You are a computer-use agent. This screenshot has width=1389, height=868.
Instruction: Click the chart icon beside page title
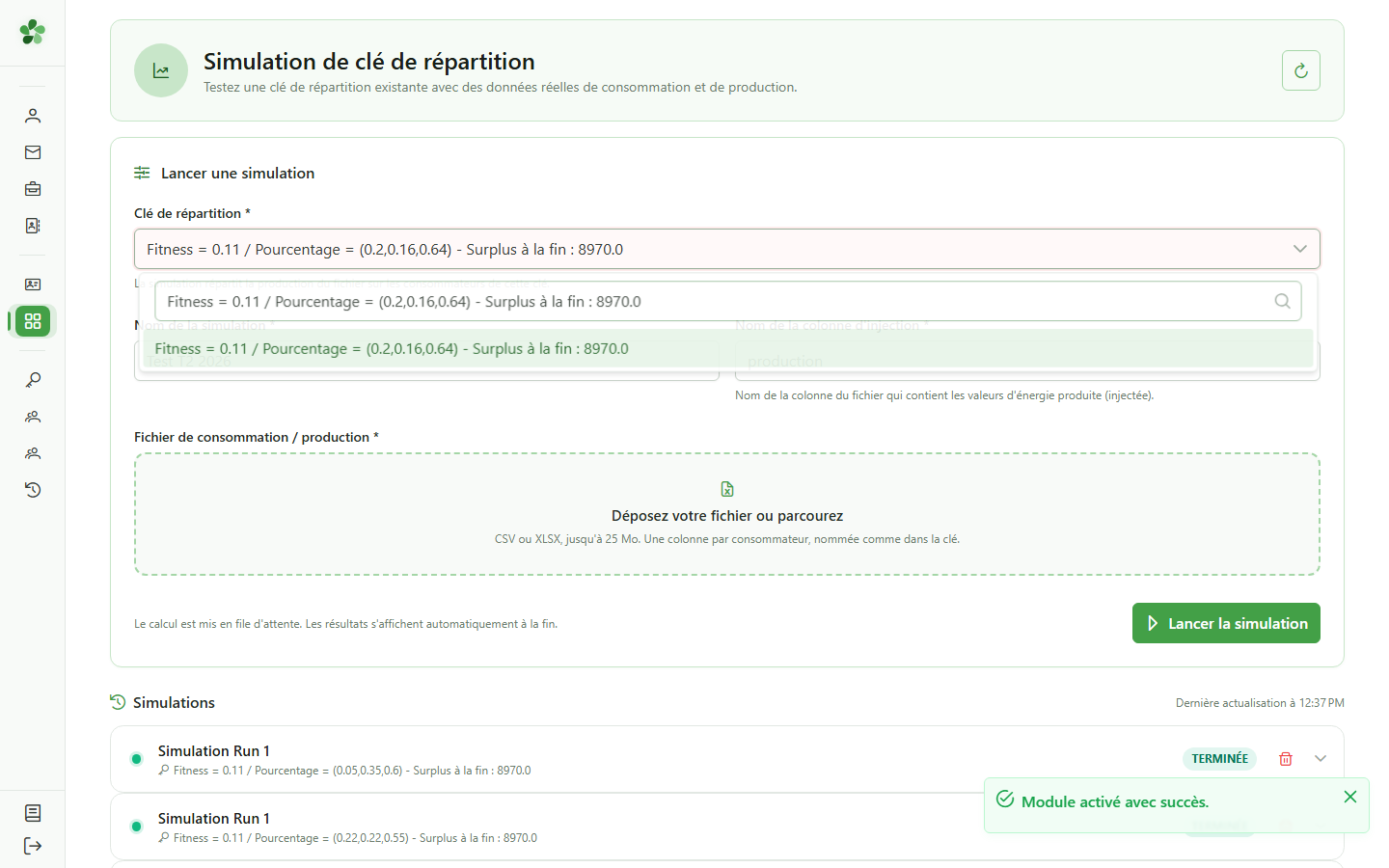click(x=161, y=70)
